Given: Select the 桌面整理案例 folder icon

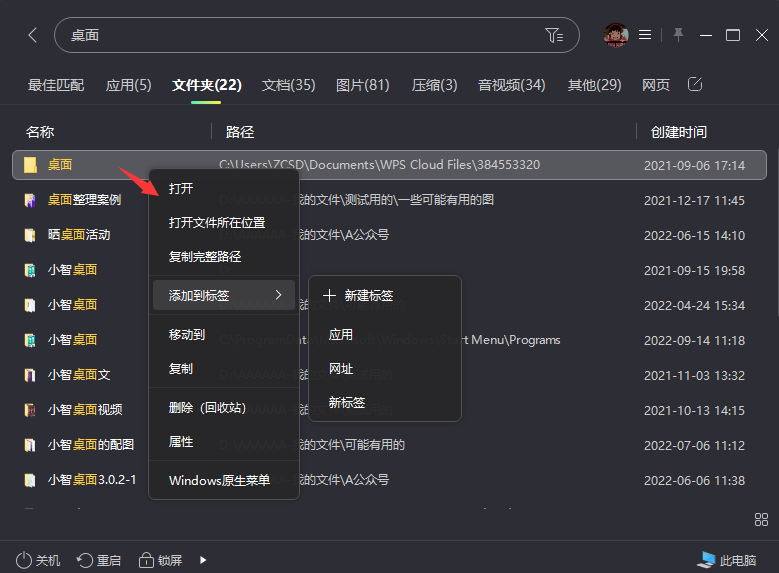Looking at the screenshot, I should click(x=30, y=200).
